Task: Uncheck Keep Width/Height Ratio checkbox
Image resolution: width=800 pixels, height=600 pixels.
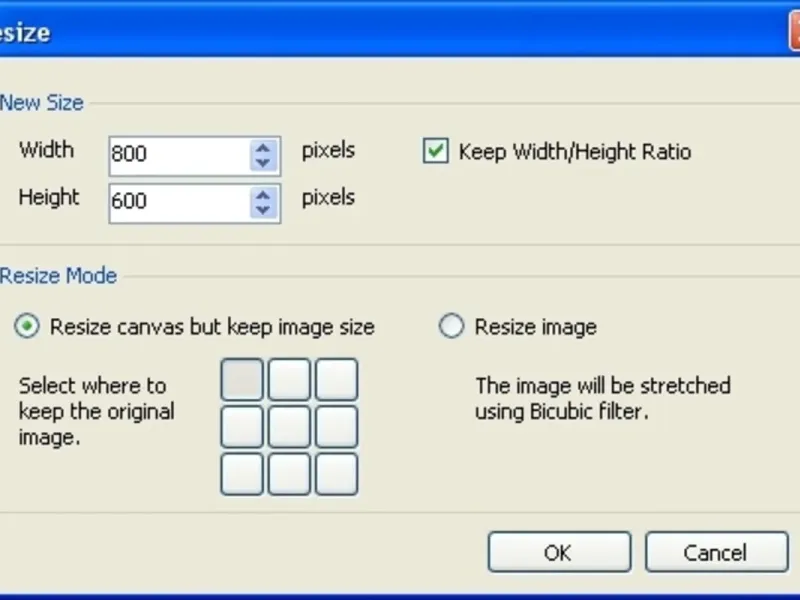Action: tap(435, 152)
